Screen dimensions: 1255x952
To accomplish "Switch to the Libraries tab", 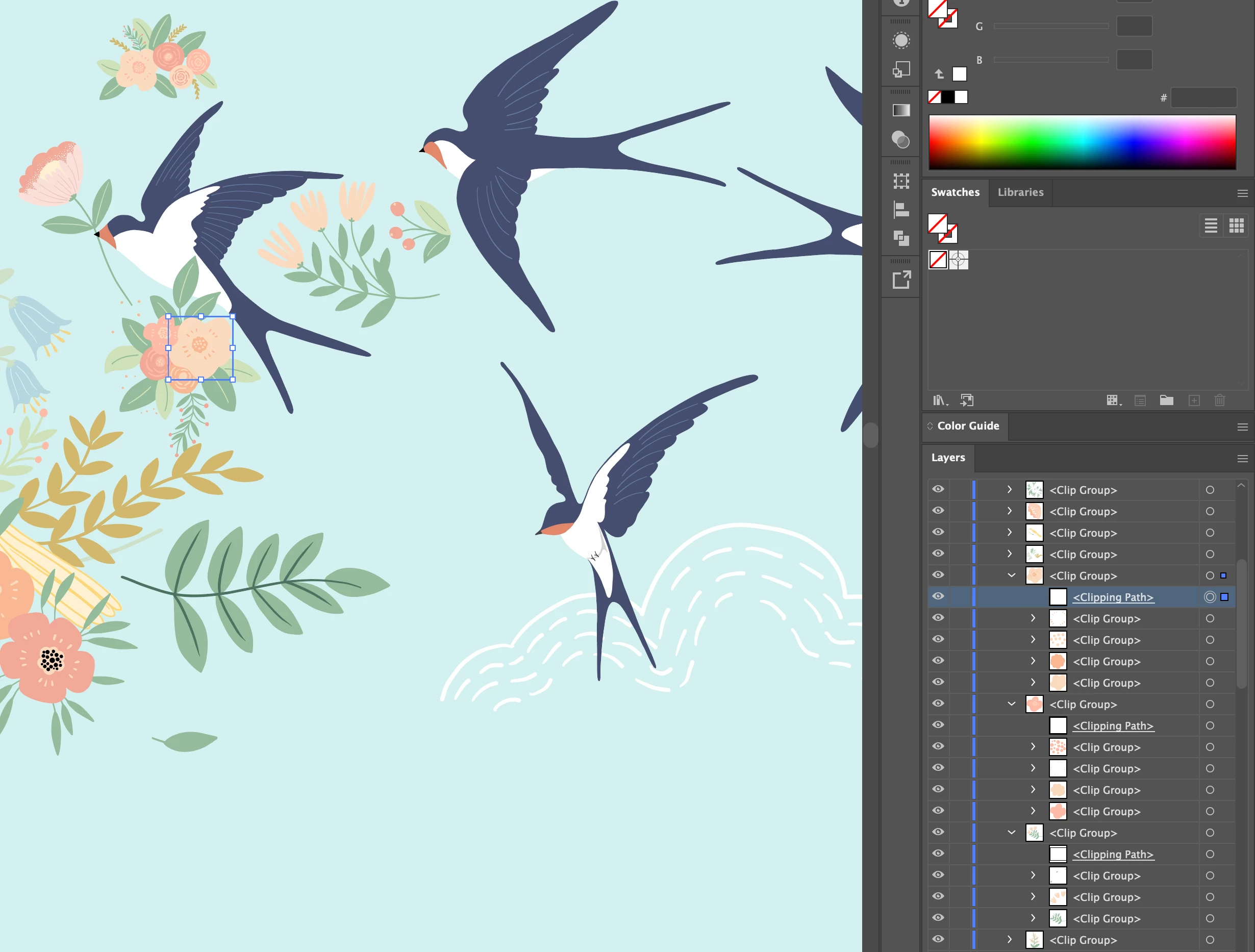I will coord(1020,192).
